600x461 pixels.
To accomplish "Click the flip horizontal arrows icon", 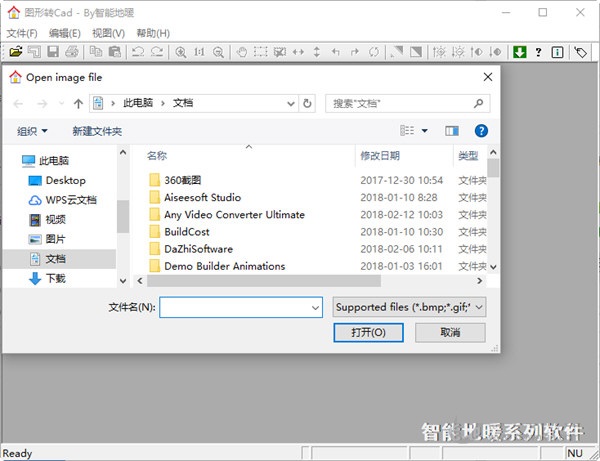I will coord(298,52).
